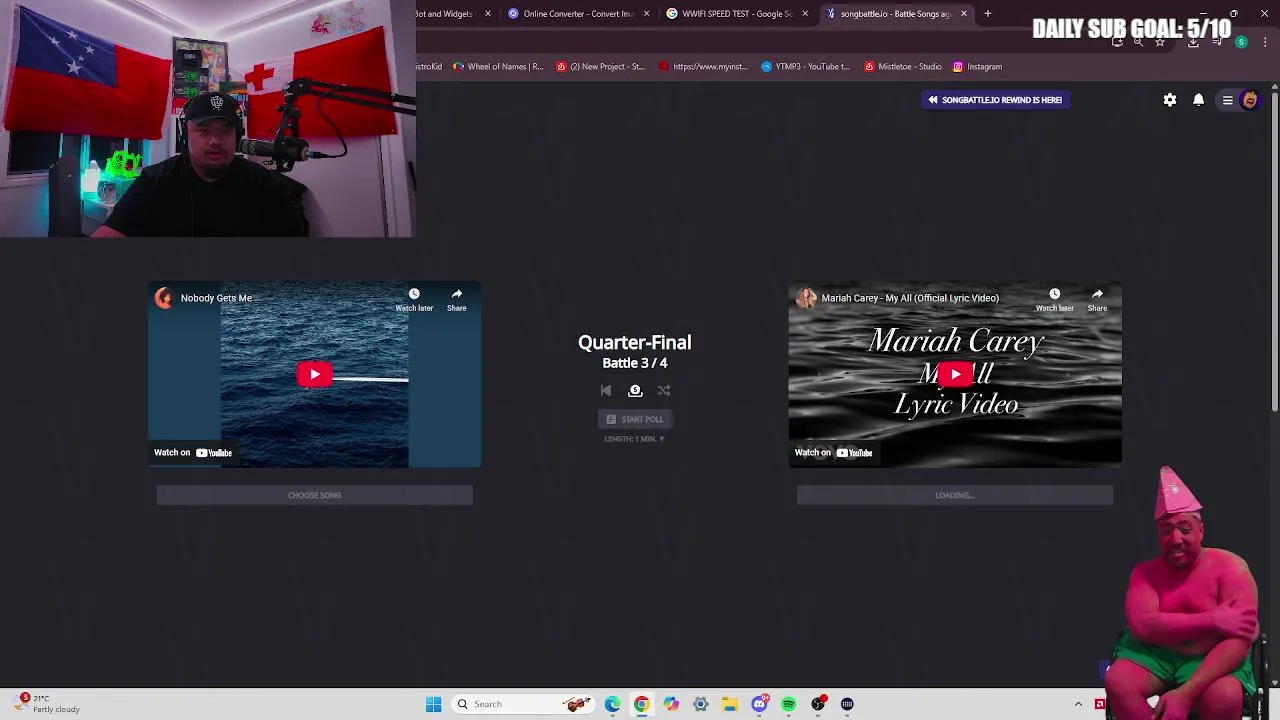Image resolution: width=1280 pixels, height=720 pixels.
Task: Click the Choose Song button under left video
Action: point(315,495)
